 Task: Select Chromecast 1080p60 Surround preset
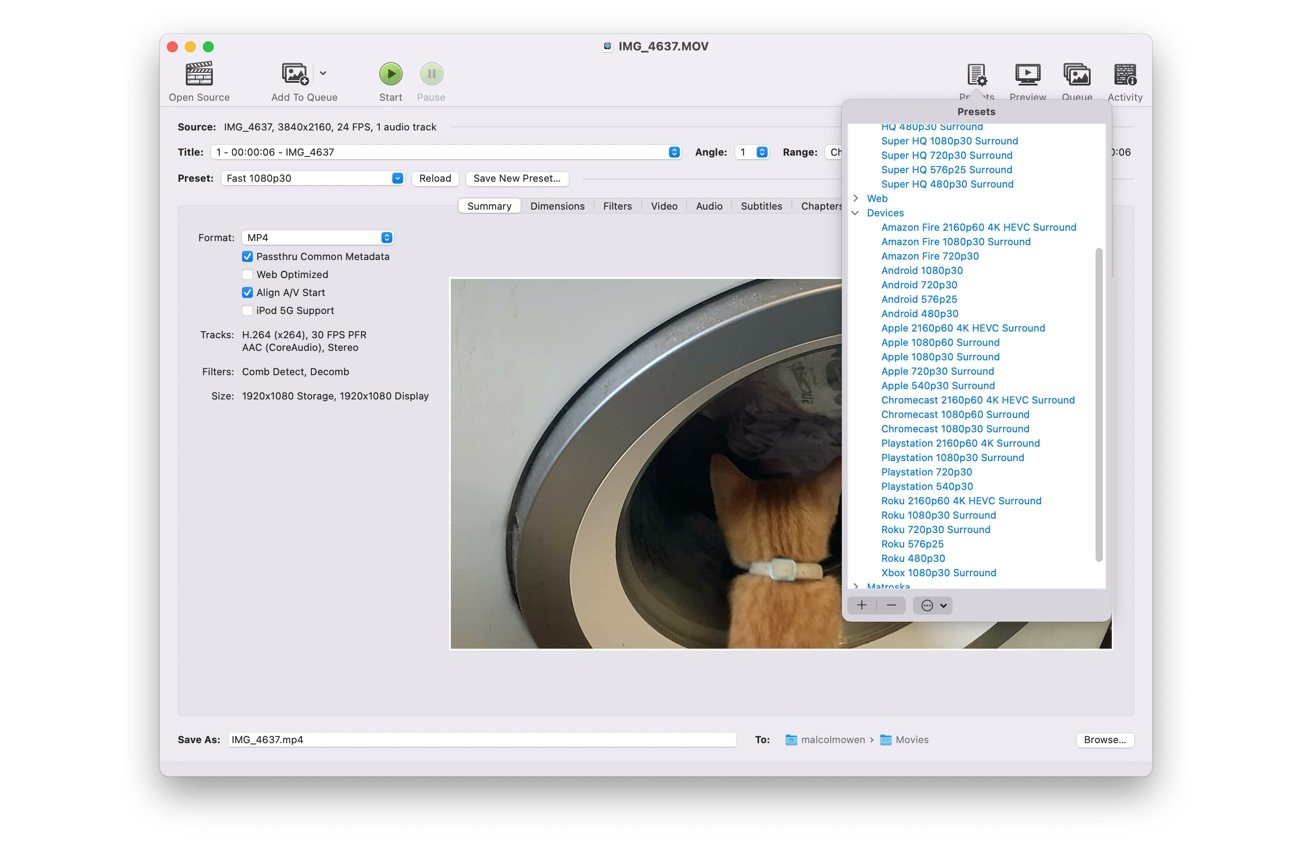[955, 414]
